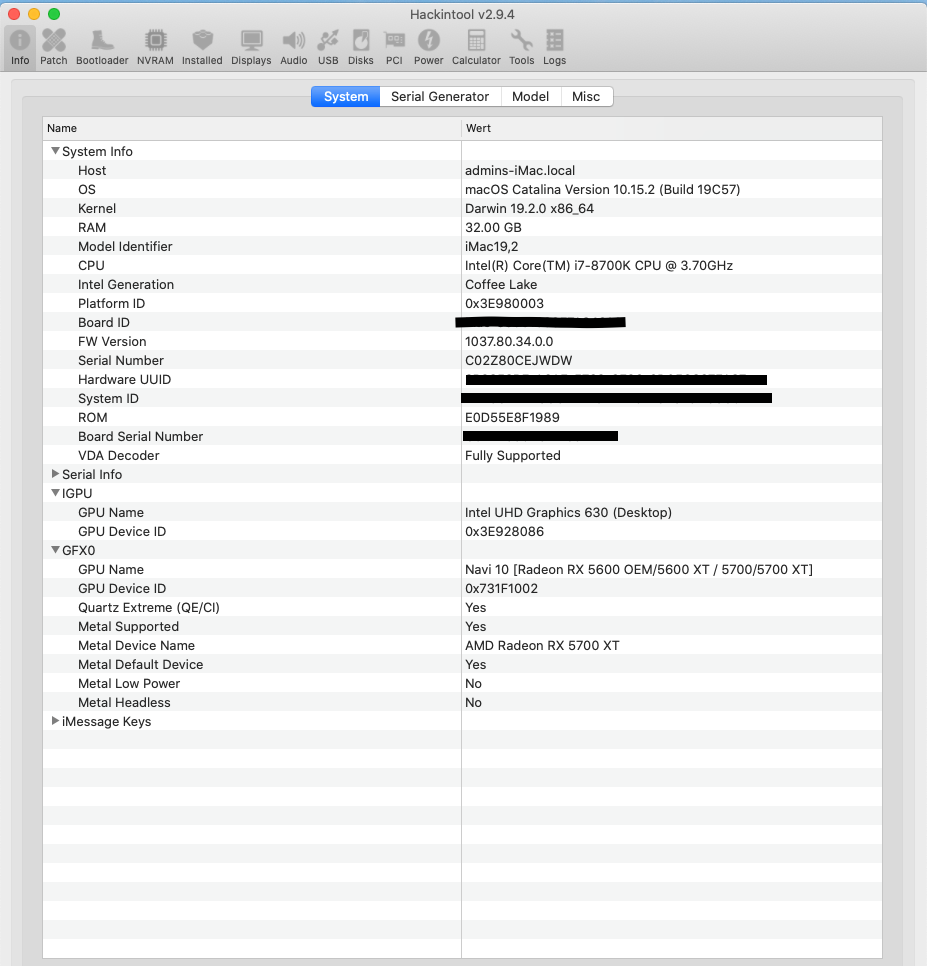Select the Metal Default Device row
927x966 pixels.
coord(463,664)
